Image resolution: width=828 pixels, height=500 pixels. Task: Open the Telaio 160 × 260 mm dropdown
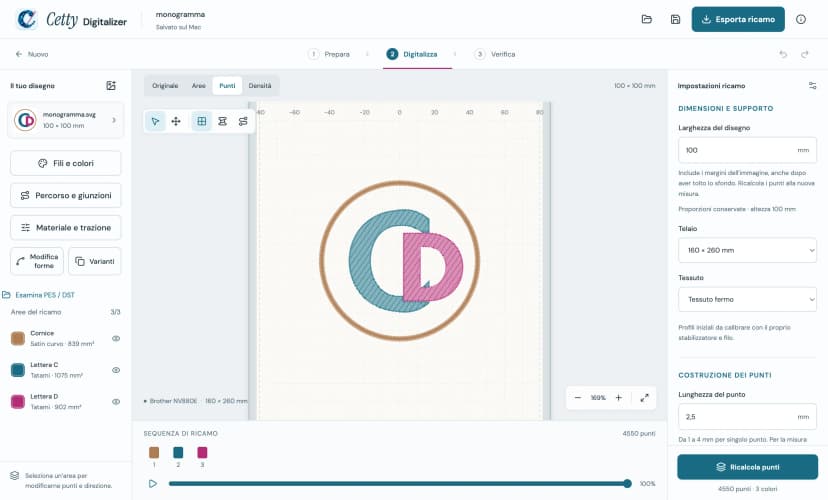747,250
